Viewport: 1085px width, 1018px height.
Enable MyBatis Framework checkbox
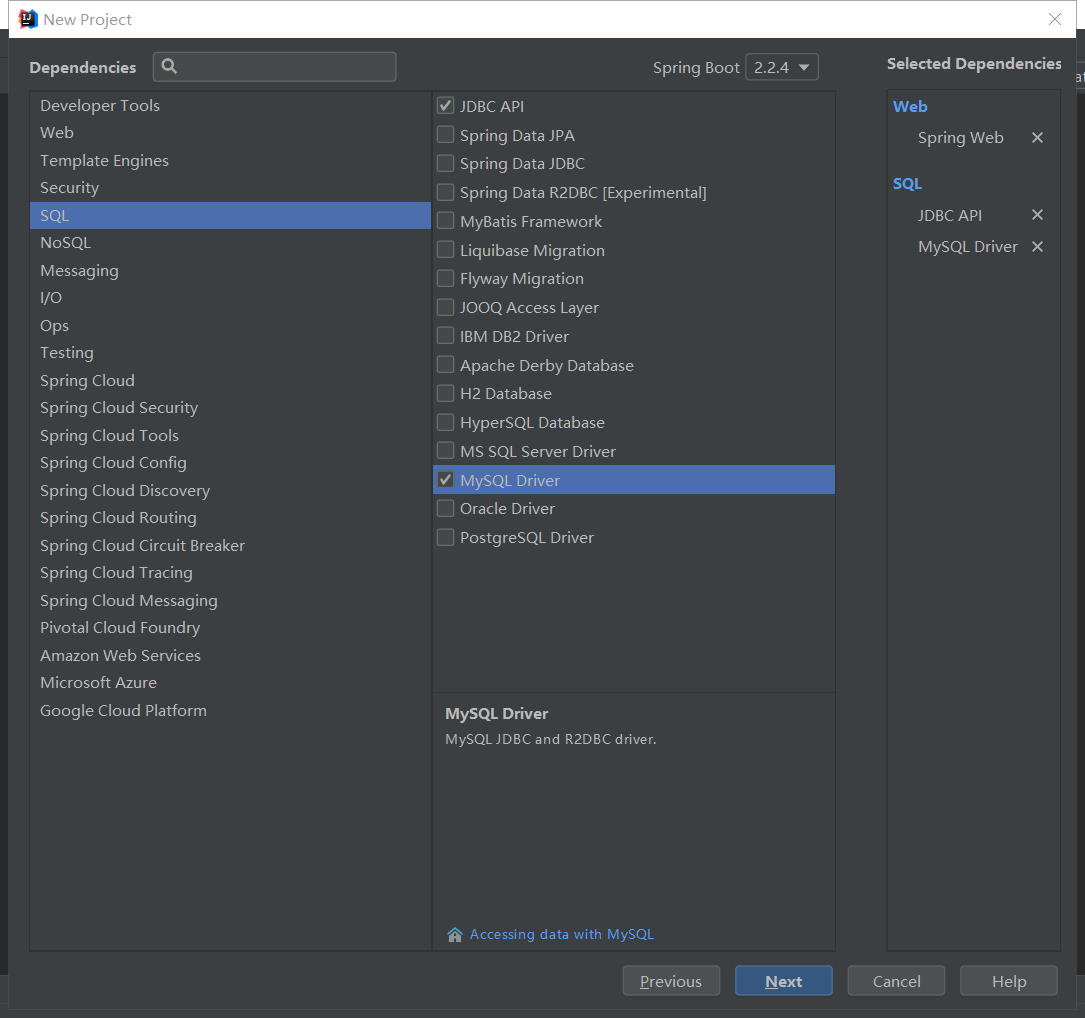pyautogui.click(x=445, y=221)
